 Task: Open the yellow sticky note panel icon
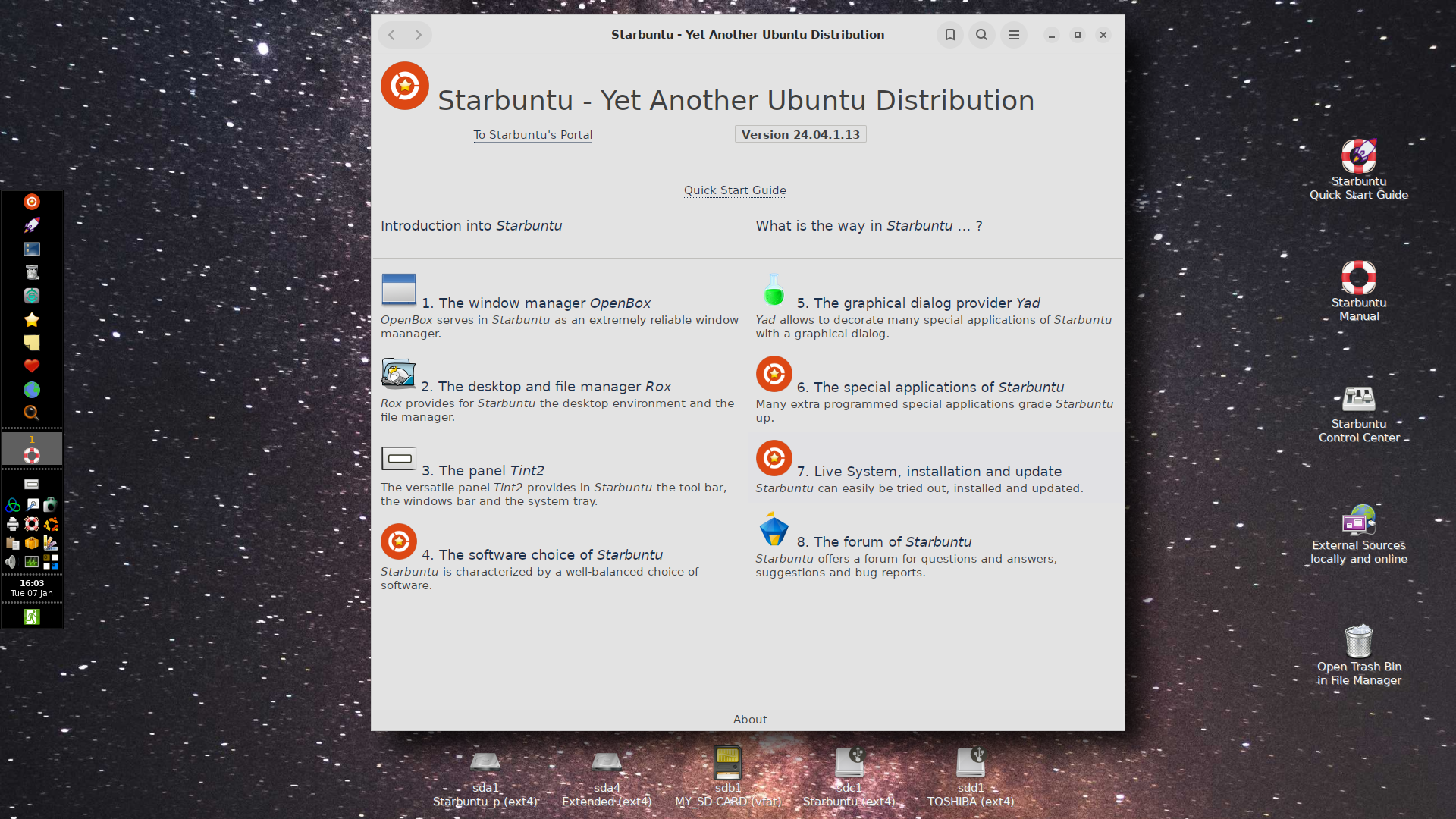click(x=32, y=343)
